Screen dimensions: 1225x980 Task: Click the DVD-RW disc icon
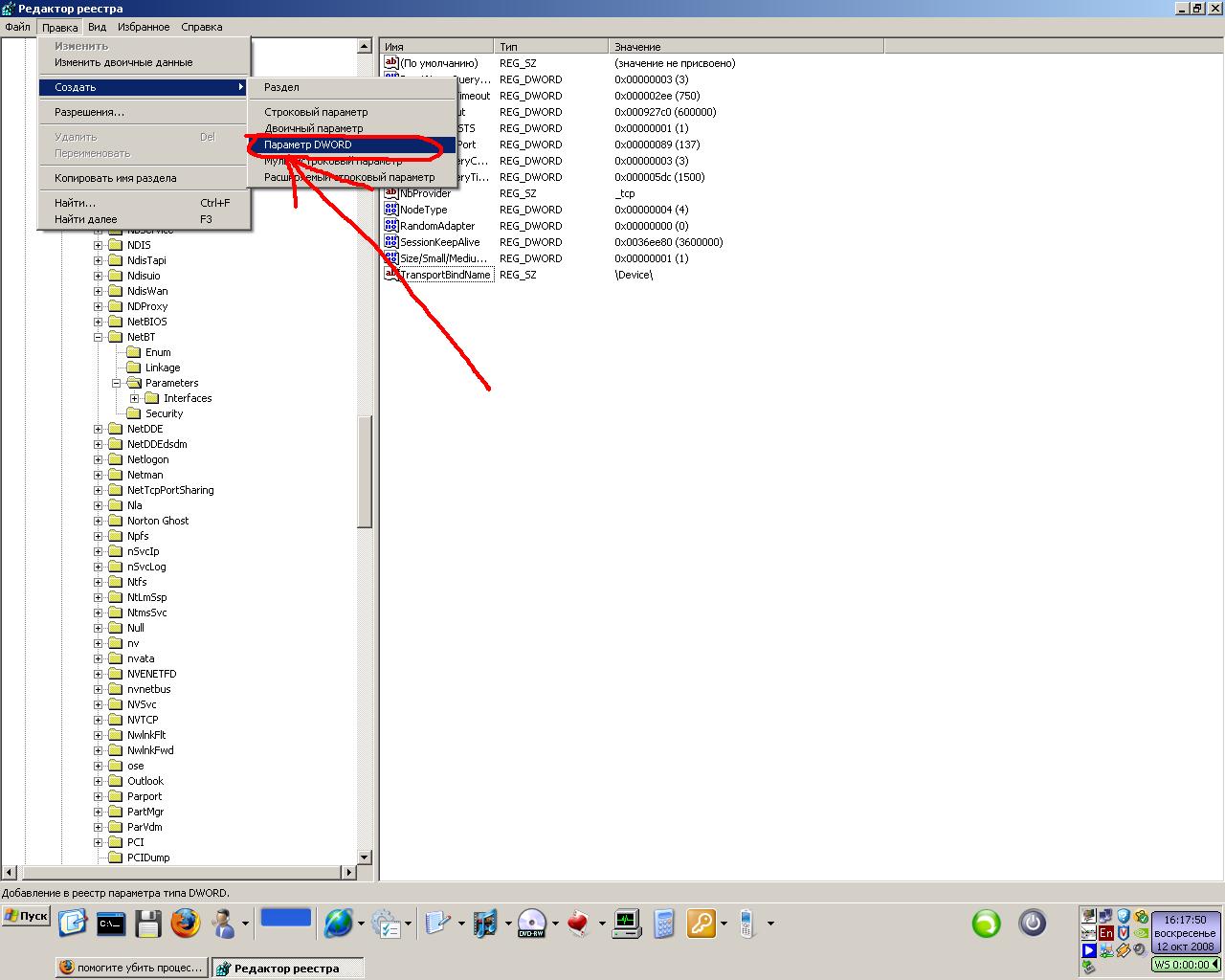tap(531, 923)
